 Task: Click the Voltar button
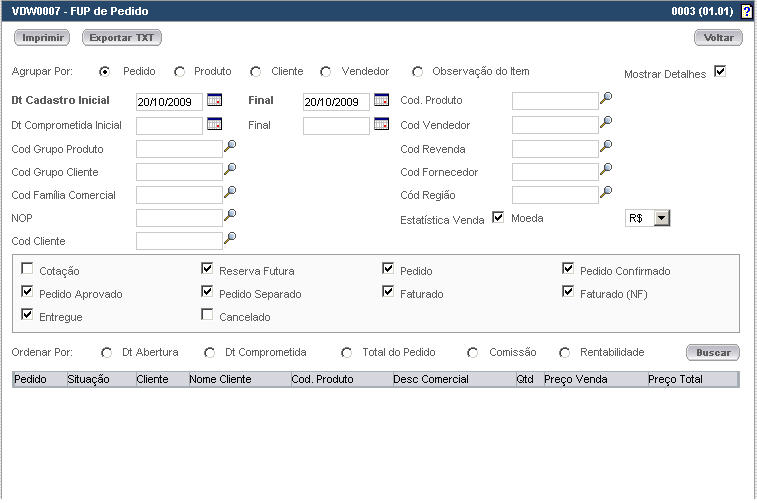click(718, 38)
